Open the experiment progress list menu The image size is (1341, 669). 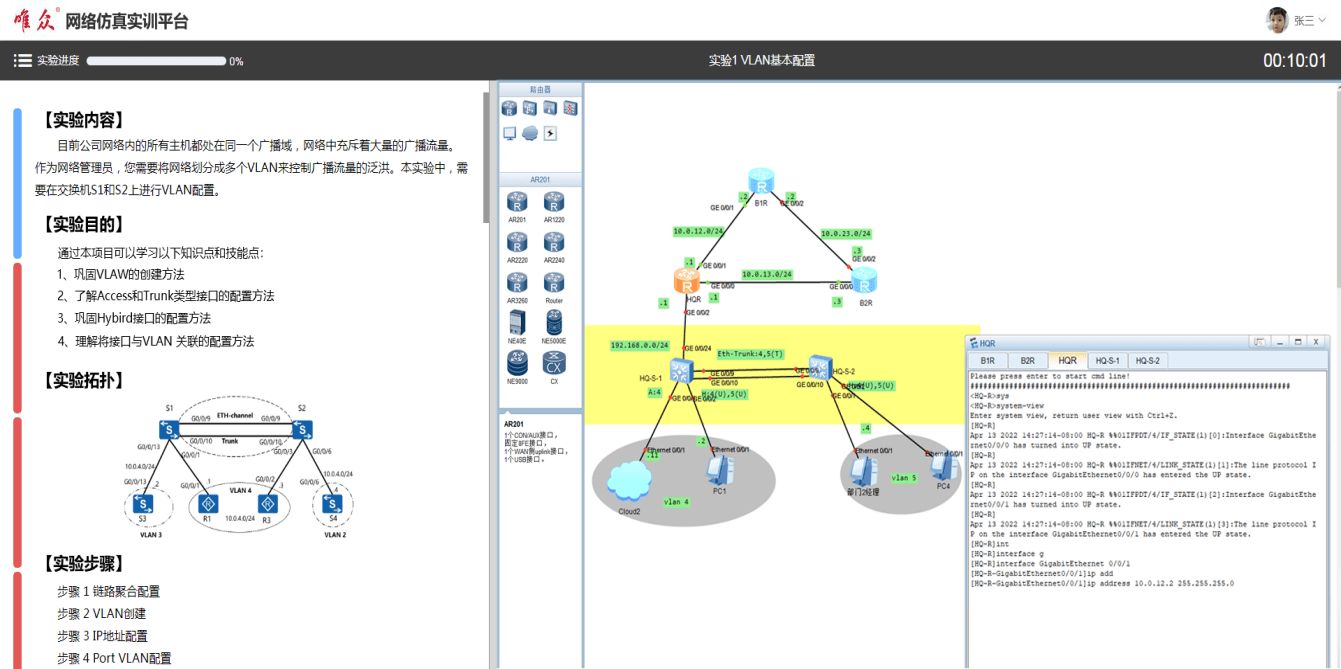pyautogui.click(x=23, y=61)
